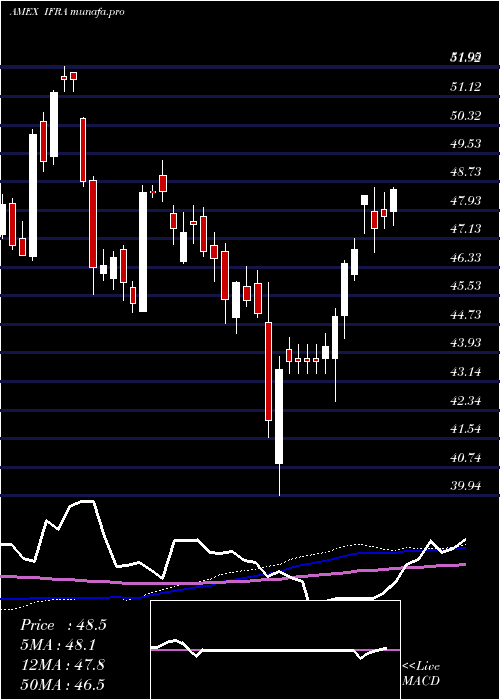Select the 47.13 price axis label
500x700 pixels.
click(x=466, y=229)
